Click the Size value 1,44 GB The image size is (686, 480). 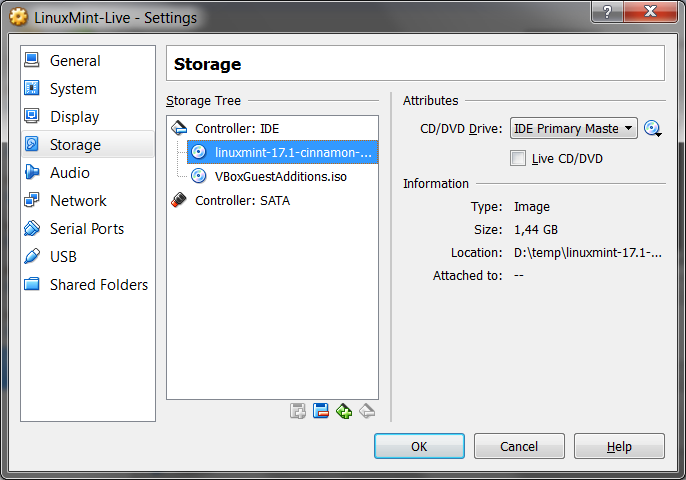tap(536, 230)
